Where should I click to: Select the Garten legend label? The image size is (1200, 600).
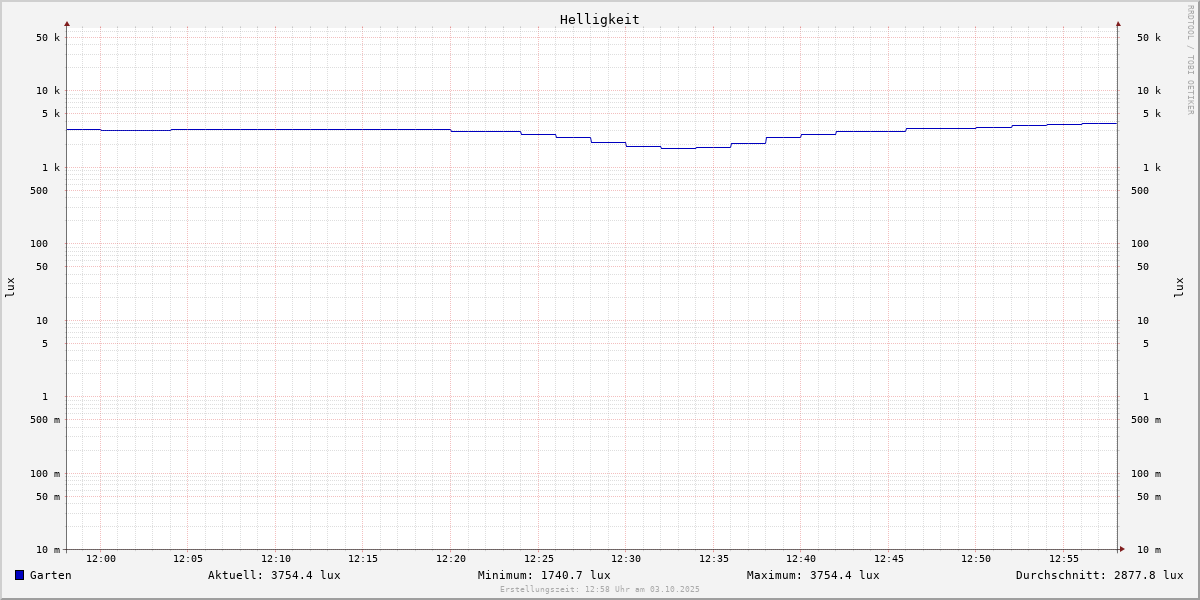coord(50,575)
